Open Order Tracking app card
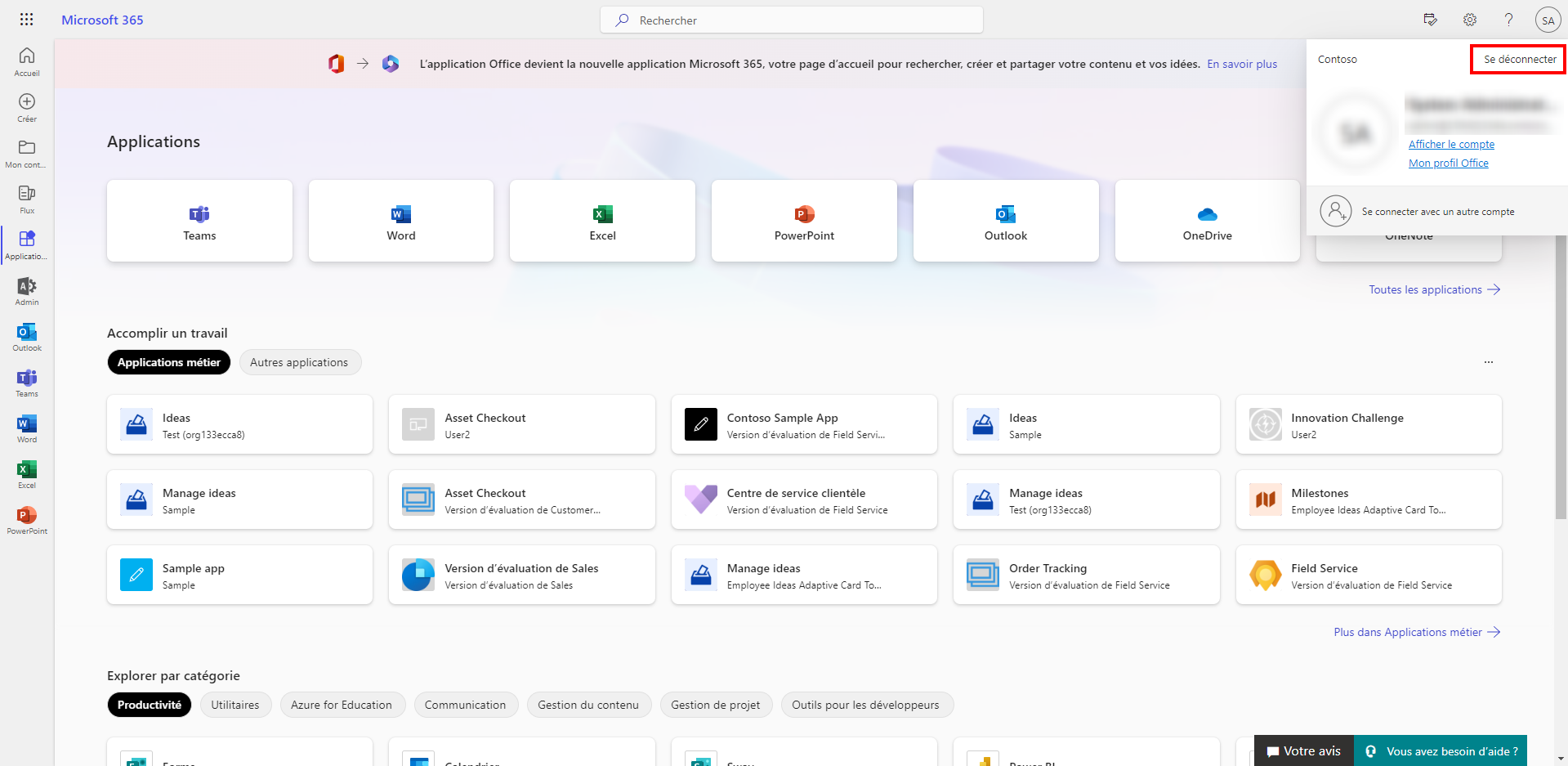 [x=1086, y=575]
